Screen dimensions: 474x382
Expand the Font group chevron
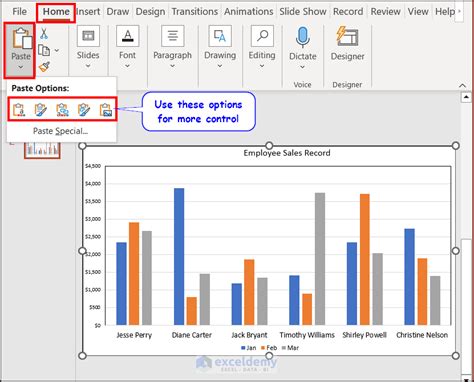pyautogui.click(x=127, y=66)
